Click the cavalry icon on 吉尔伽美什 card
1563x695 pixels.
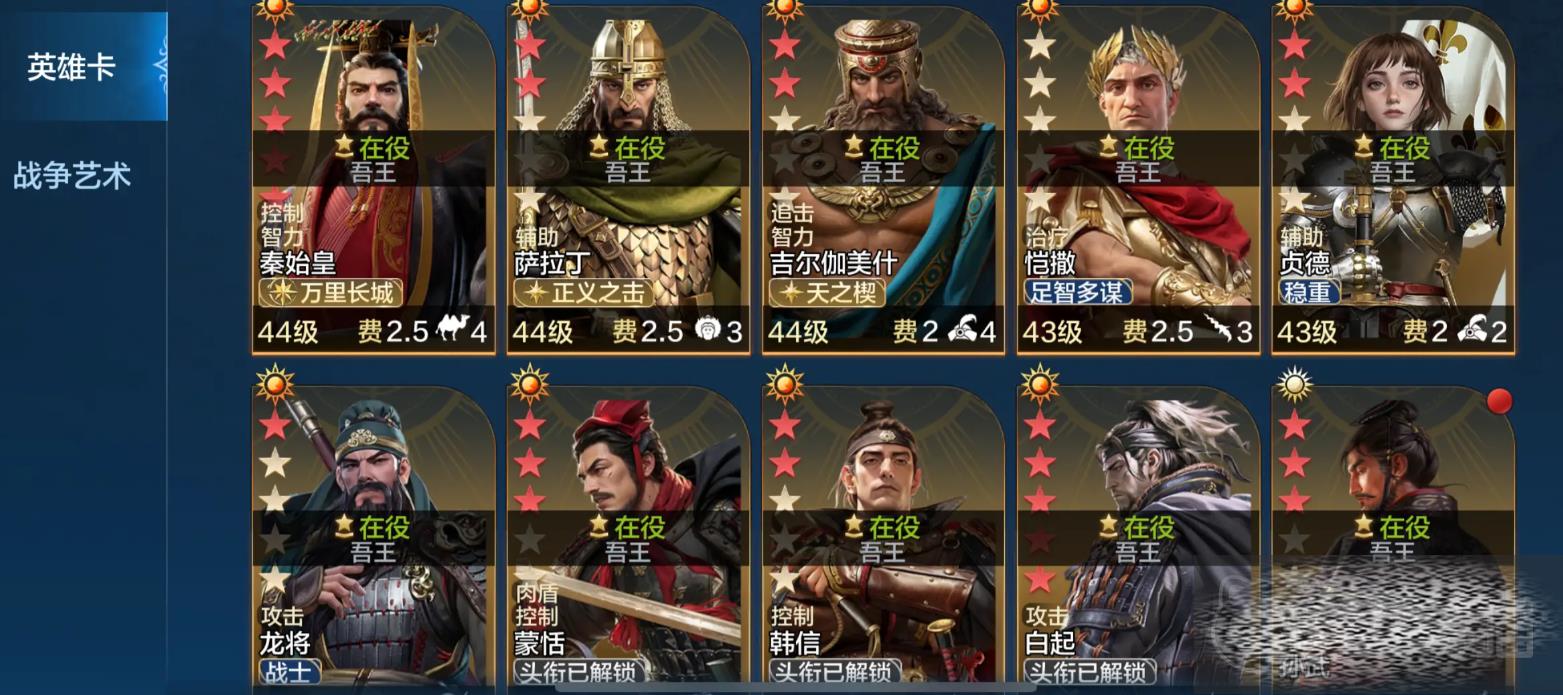pos(961,329)
